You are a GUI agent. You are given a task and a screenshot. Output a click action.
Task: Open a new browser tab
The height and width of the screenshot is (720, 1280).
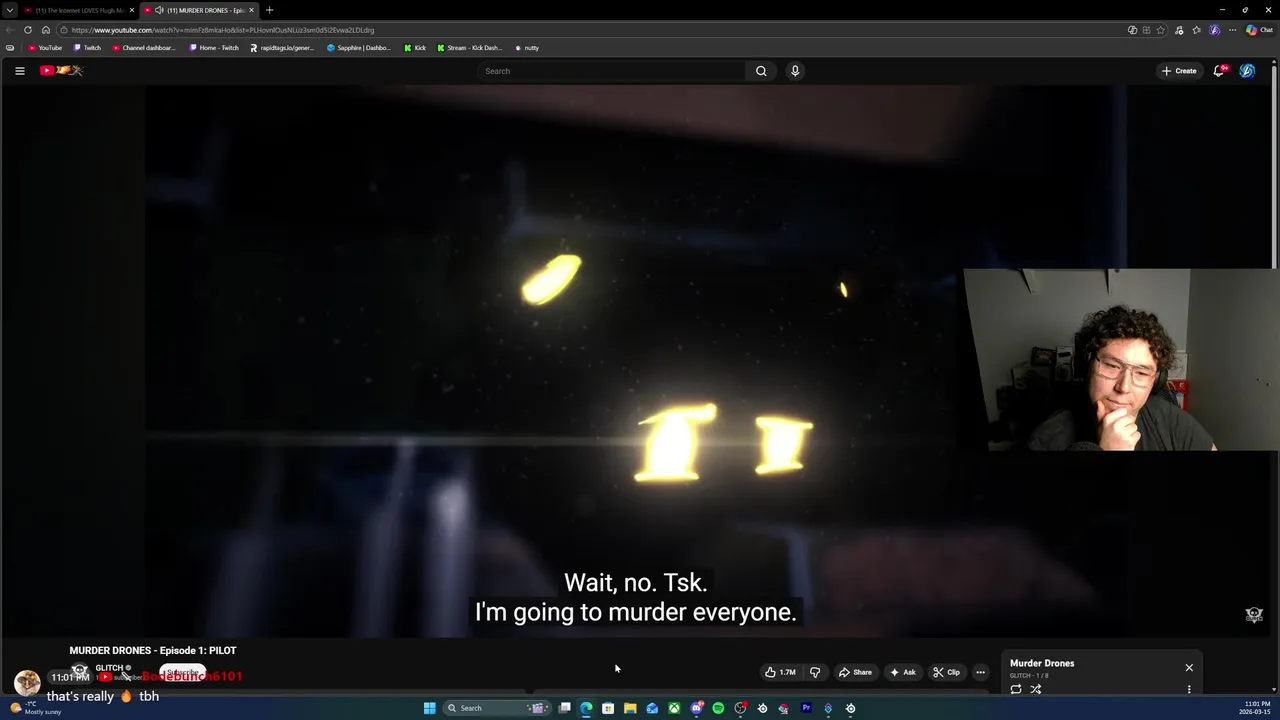click(269, 10)
